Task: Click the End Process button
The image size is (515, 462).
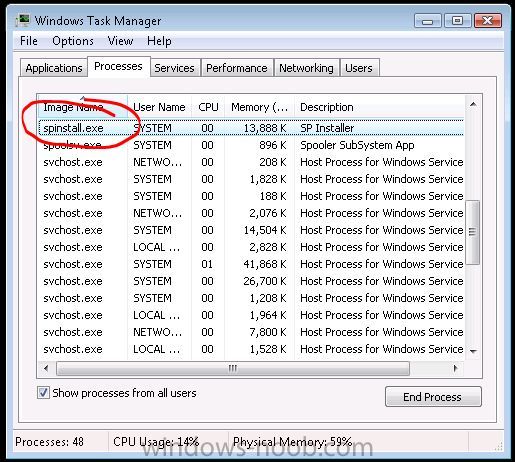Action: (433, 397)
